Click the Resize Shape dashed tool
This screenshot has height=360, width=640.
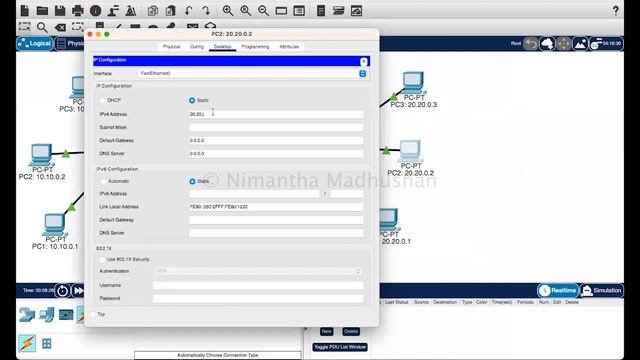click(x=78, y=27)
